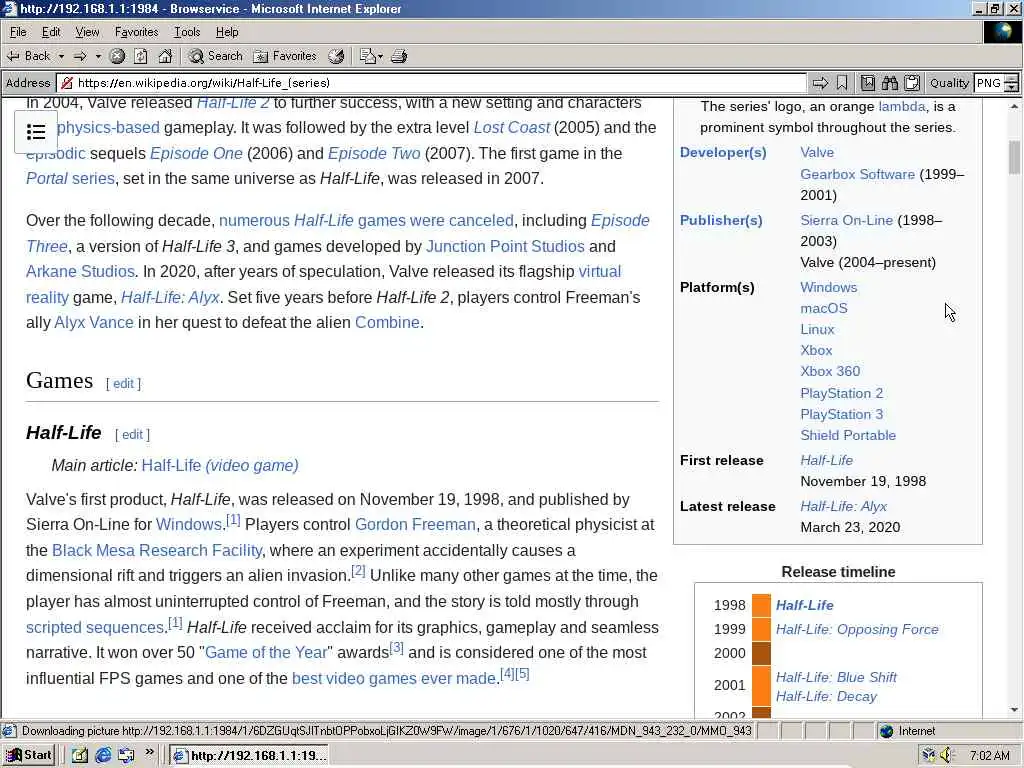Open Black Mesa Research Facility link
Screen dimensions: 1024x768
pos(157,551)
